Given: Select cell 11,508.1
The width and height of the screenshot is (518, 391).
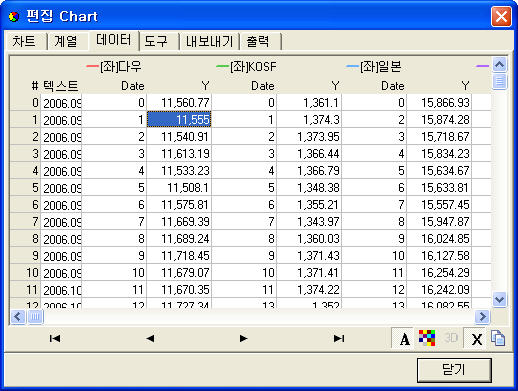Looking at the screenshot, I should click(x=179, y=187).
